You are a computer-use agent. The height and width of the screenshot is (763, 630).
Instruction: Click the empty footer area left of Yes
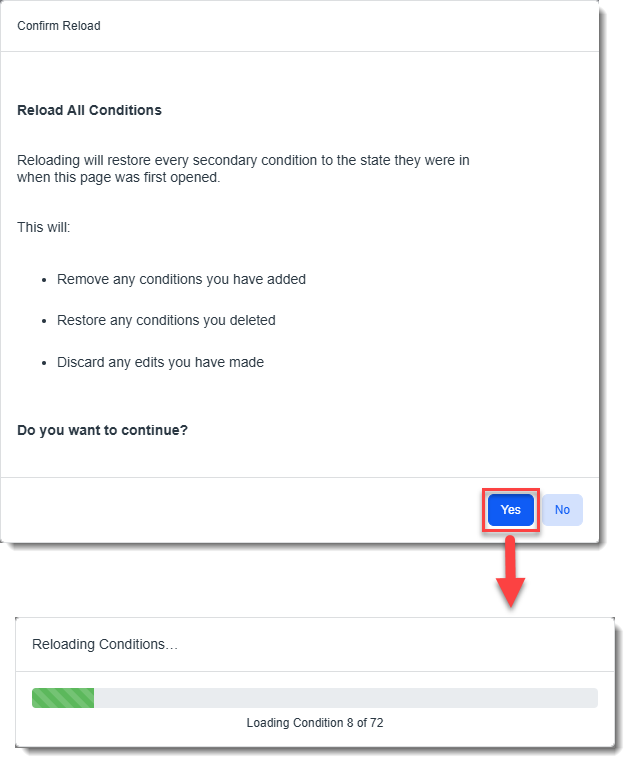[x=240, y=510]
